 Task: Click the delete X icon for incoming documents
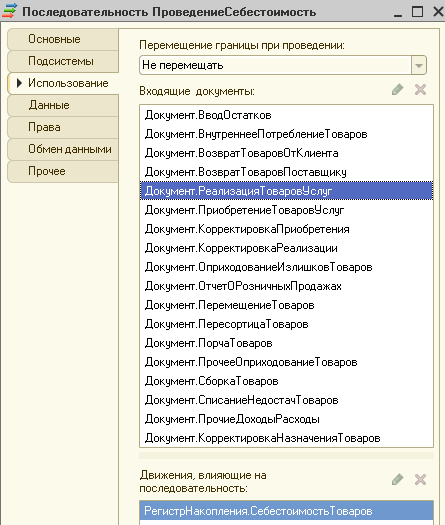pyautogui.click(x=420, y=90)
